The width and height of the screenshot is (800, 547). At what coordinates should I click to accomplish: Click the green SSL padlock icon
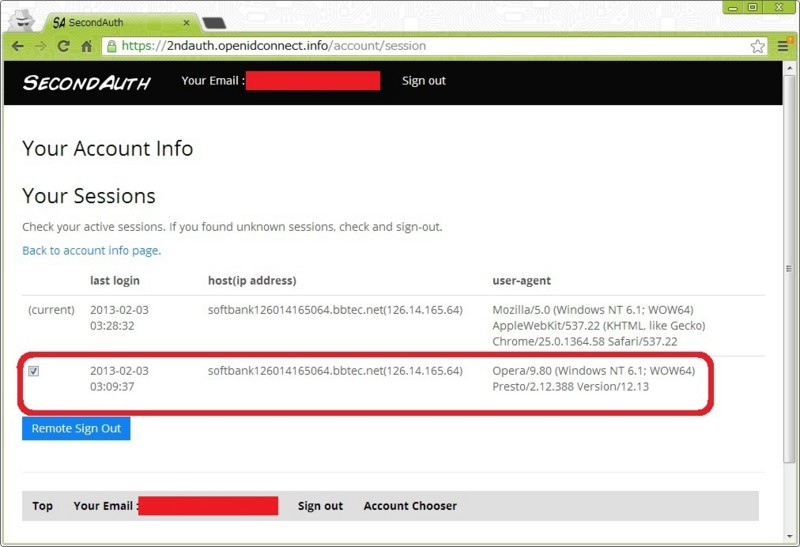point(111,46)
